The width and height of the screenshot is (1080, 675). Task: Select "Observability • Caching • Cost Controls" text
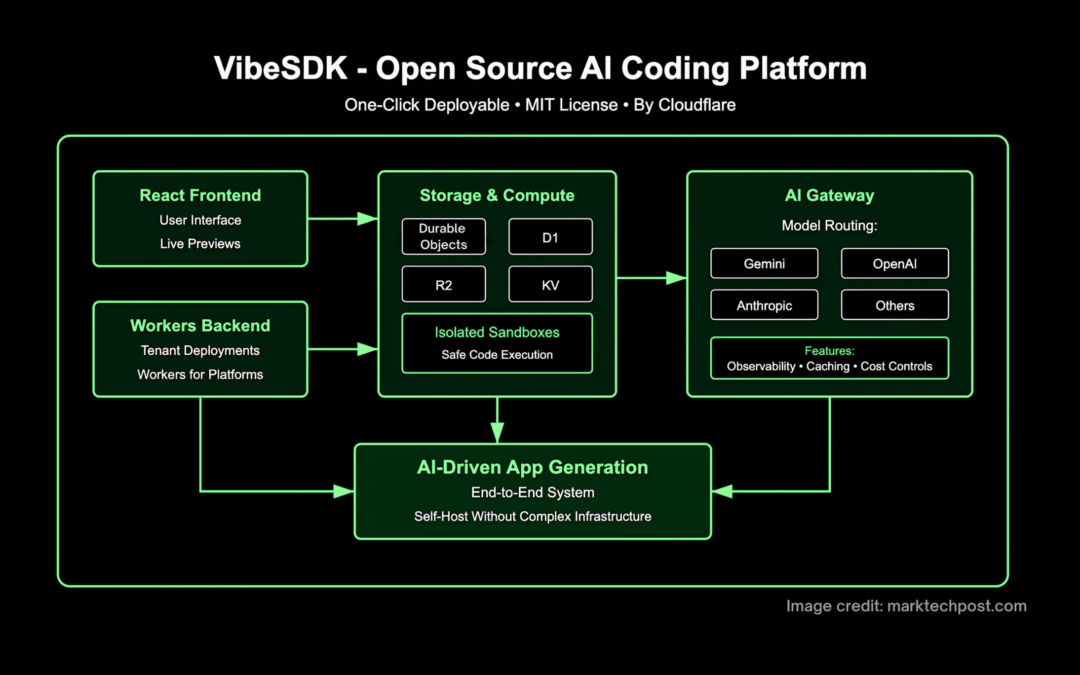click(829, 366)
